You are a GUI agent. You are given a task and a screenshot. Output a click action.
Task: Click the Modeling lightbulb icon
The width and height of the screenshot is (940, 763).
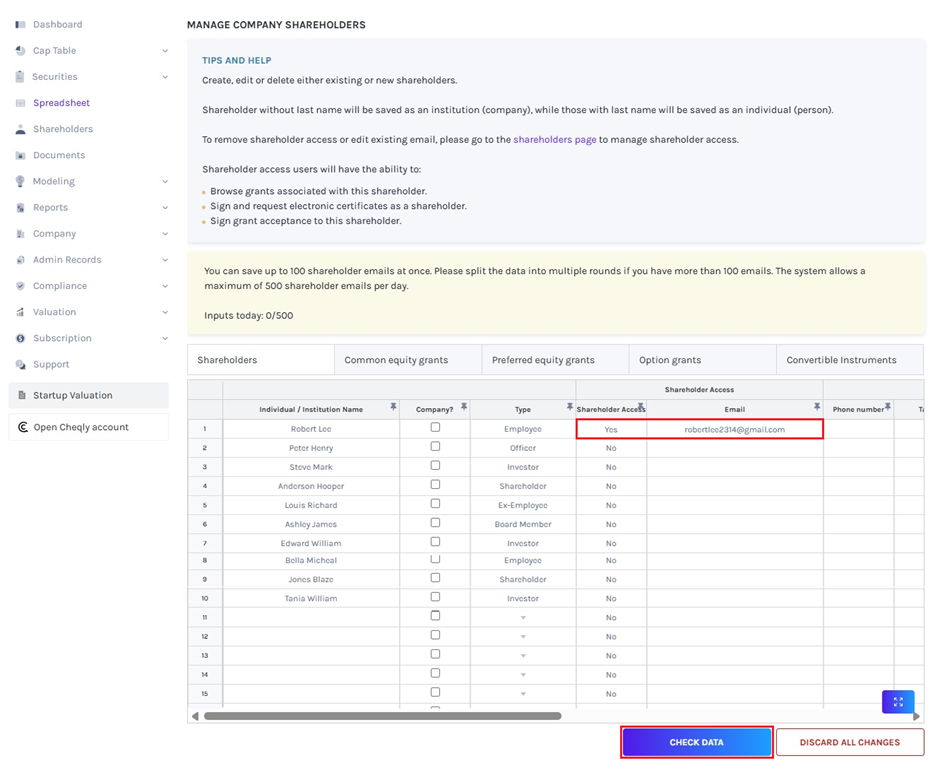pyautogui.click(x=21, y=181)
